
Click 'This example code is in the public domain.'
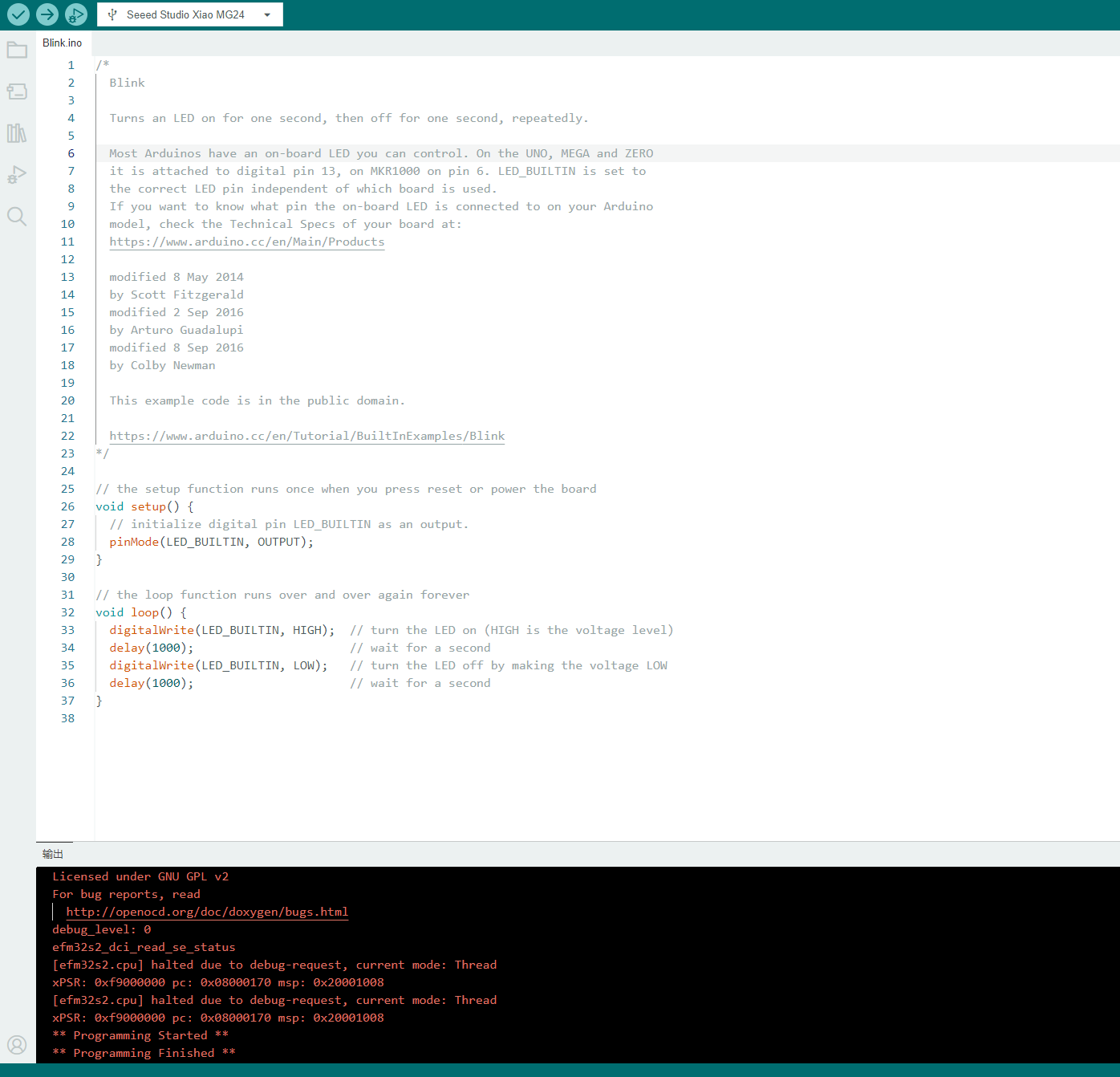[258, 400]
